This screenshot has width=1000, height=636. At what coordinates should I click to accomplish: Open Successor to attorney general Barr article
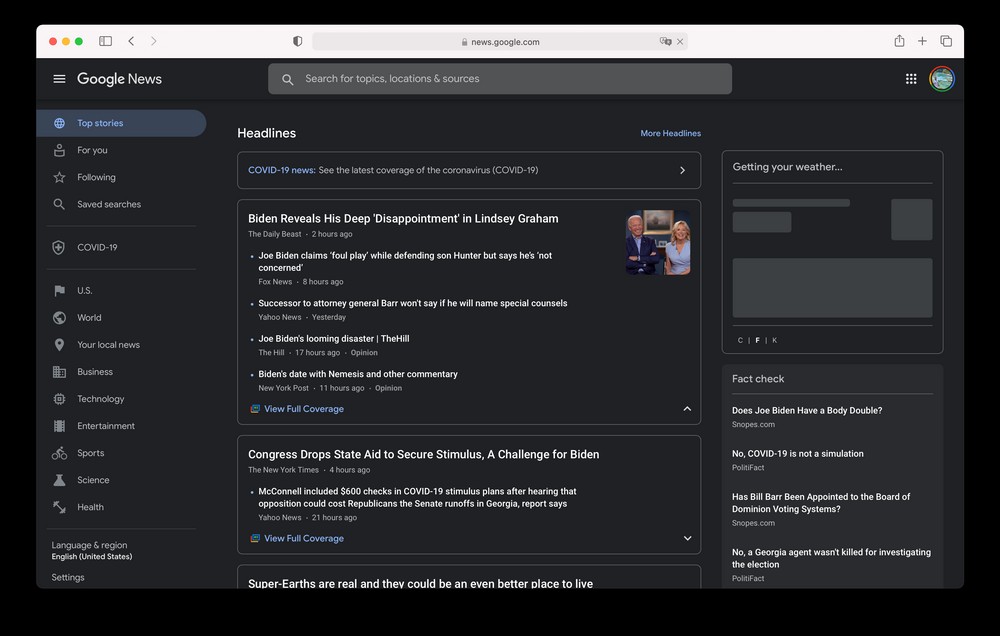point(413,304)
